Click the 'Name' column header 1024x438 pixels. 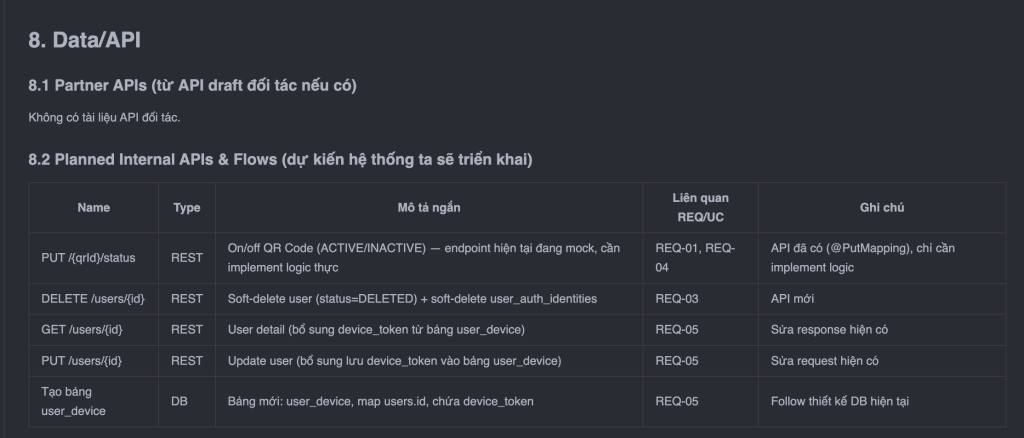[93, 208]
